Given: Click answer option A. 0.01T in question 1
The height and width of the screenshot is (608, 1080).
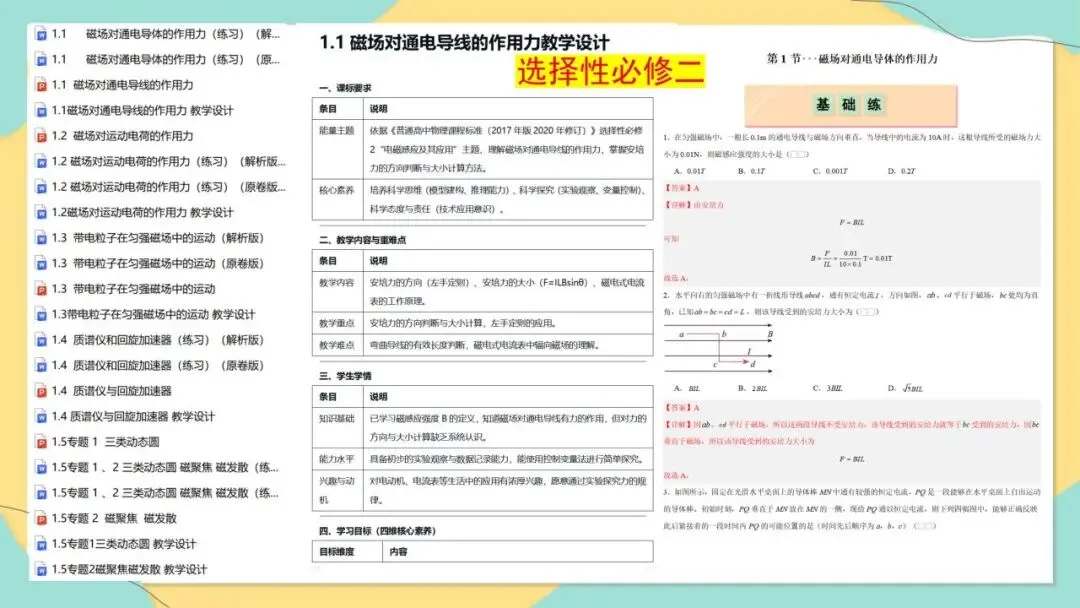Looking at the screenshot, I should (689, 171).
